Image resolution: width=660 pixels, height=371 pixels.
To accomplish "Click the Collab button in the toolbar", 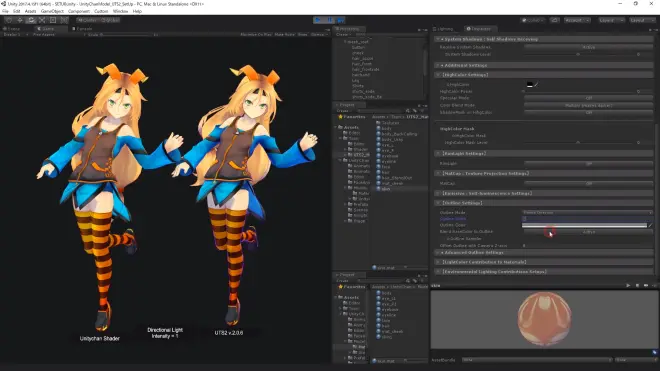I will [x=533, y=20].
